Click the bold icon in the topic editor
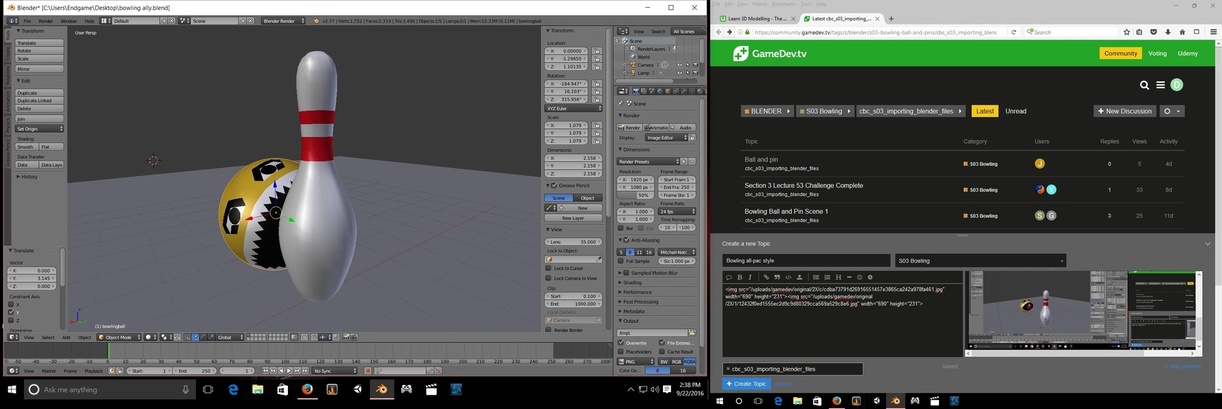Image resolution: width=1222 pixels, height=409 pixels. click(739, 277)
